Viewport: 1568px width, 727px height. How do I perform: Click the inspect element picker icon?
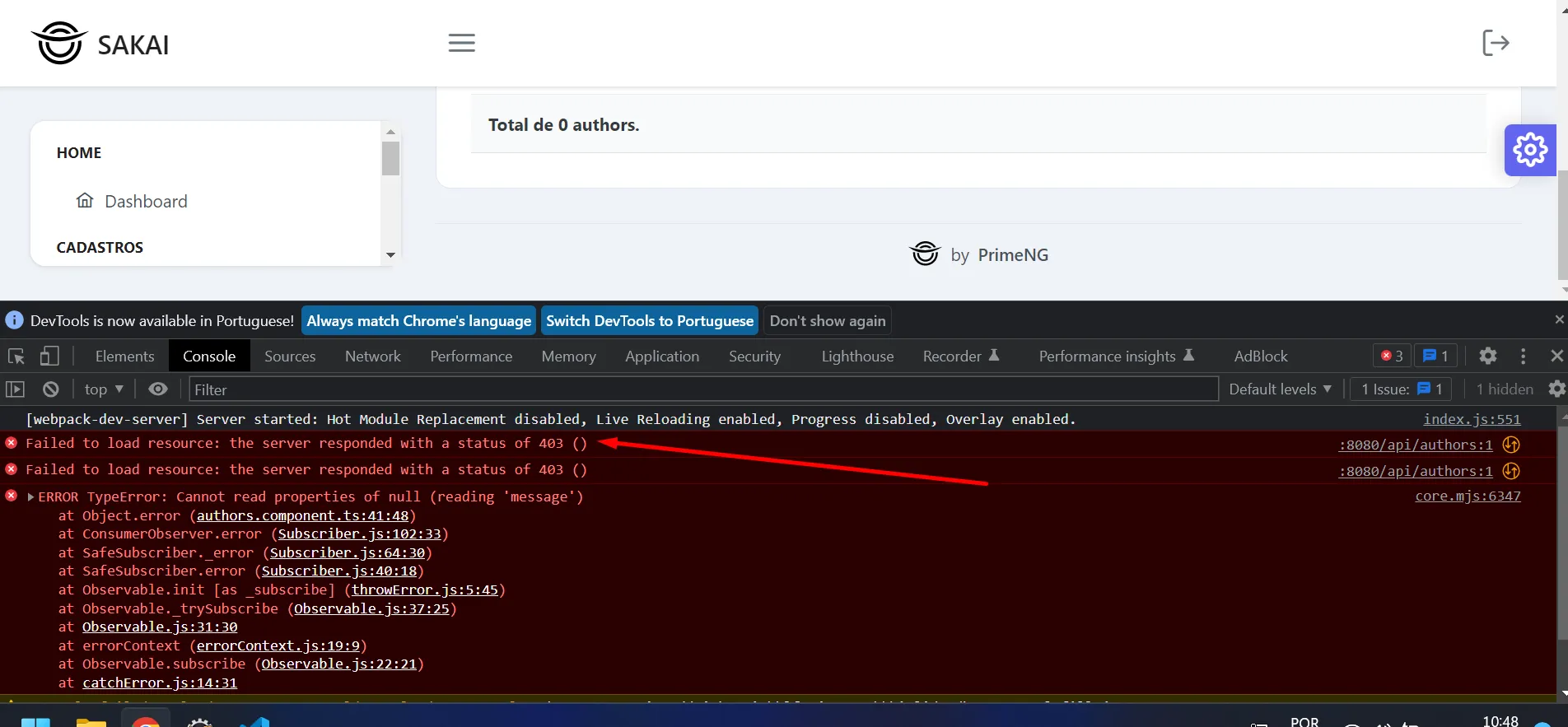16,357
